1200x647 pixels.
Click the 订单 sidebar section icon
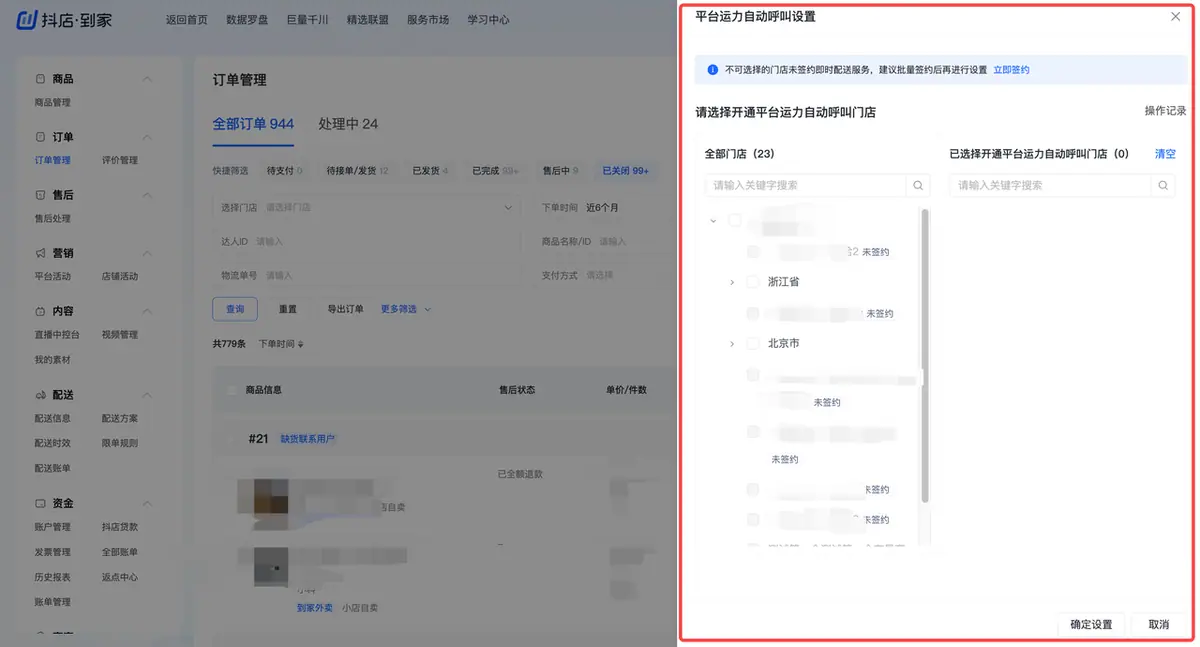coord(40,137)
